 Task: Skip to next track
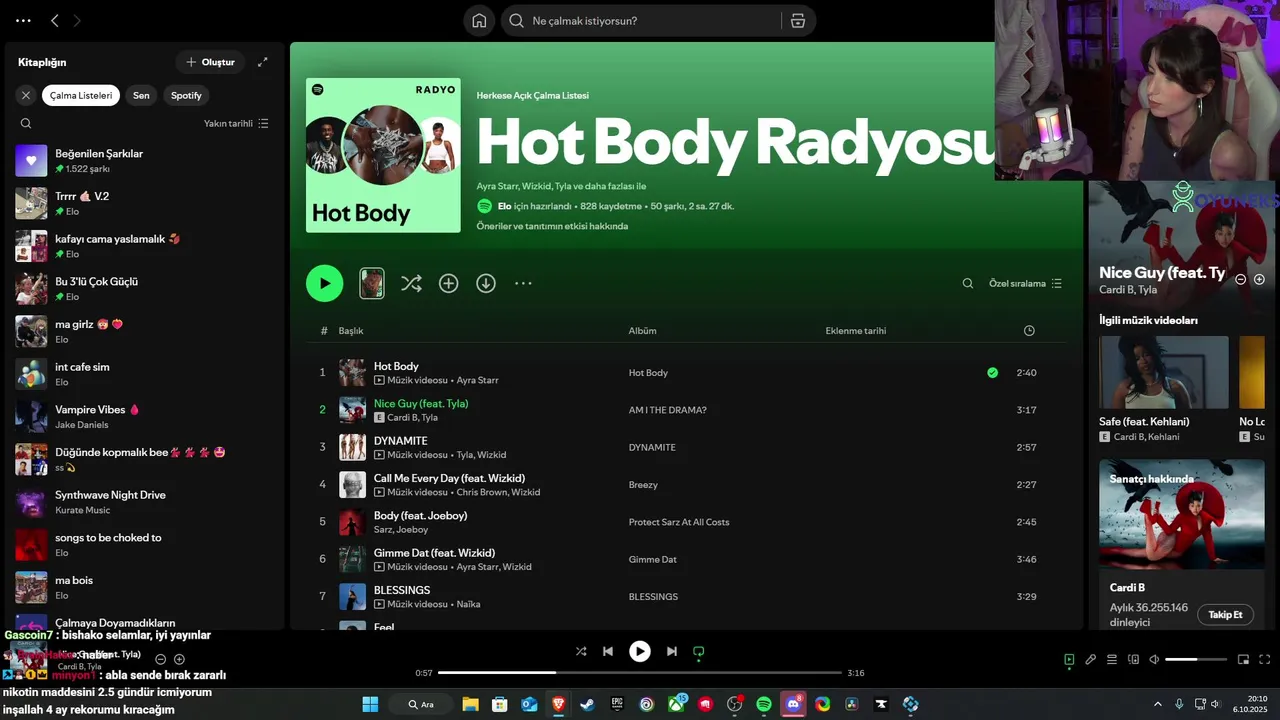[672, 651]
